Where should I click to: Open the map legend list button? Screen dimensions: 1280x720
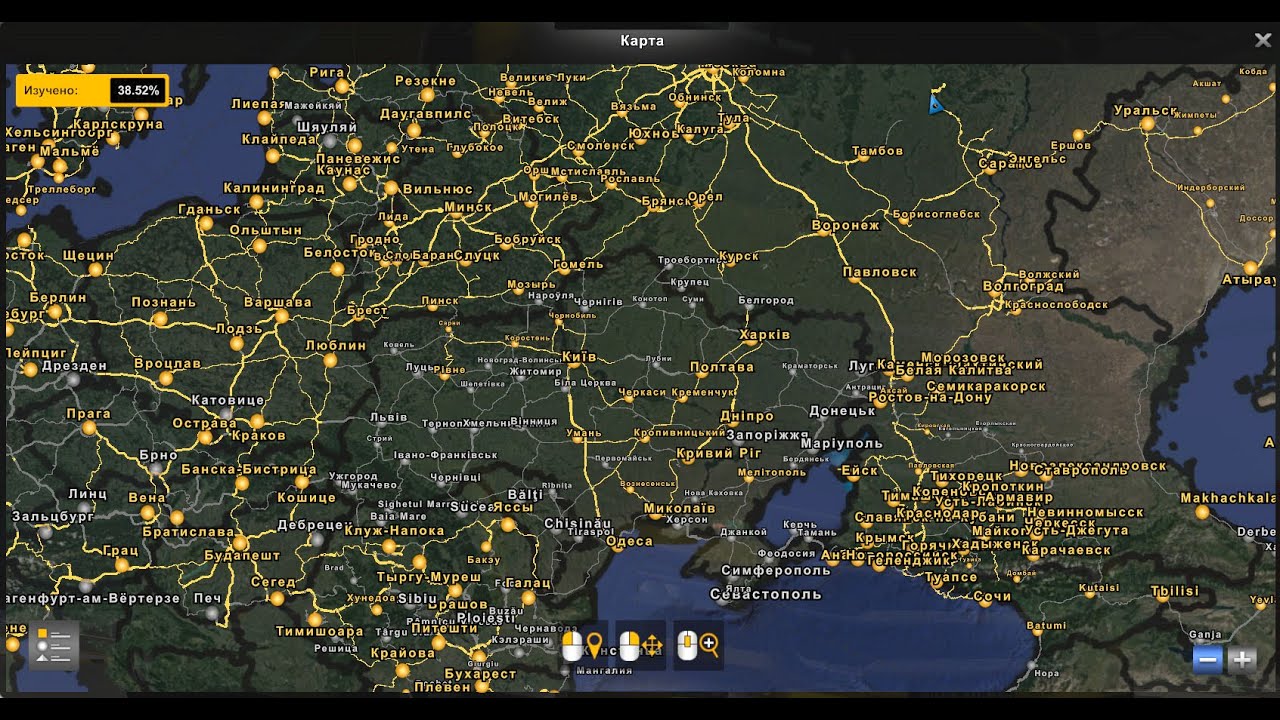click(x=53, y=645)
